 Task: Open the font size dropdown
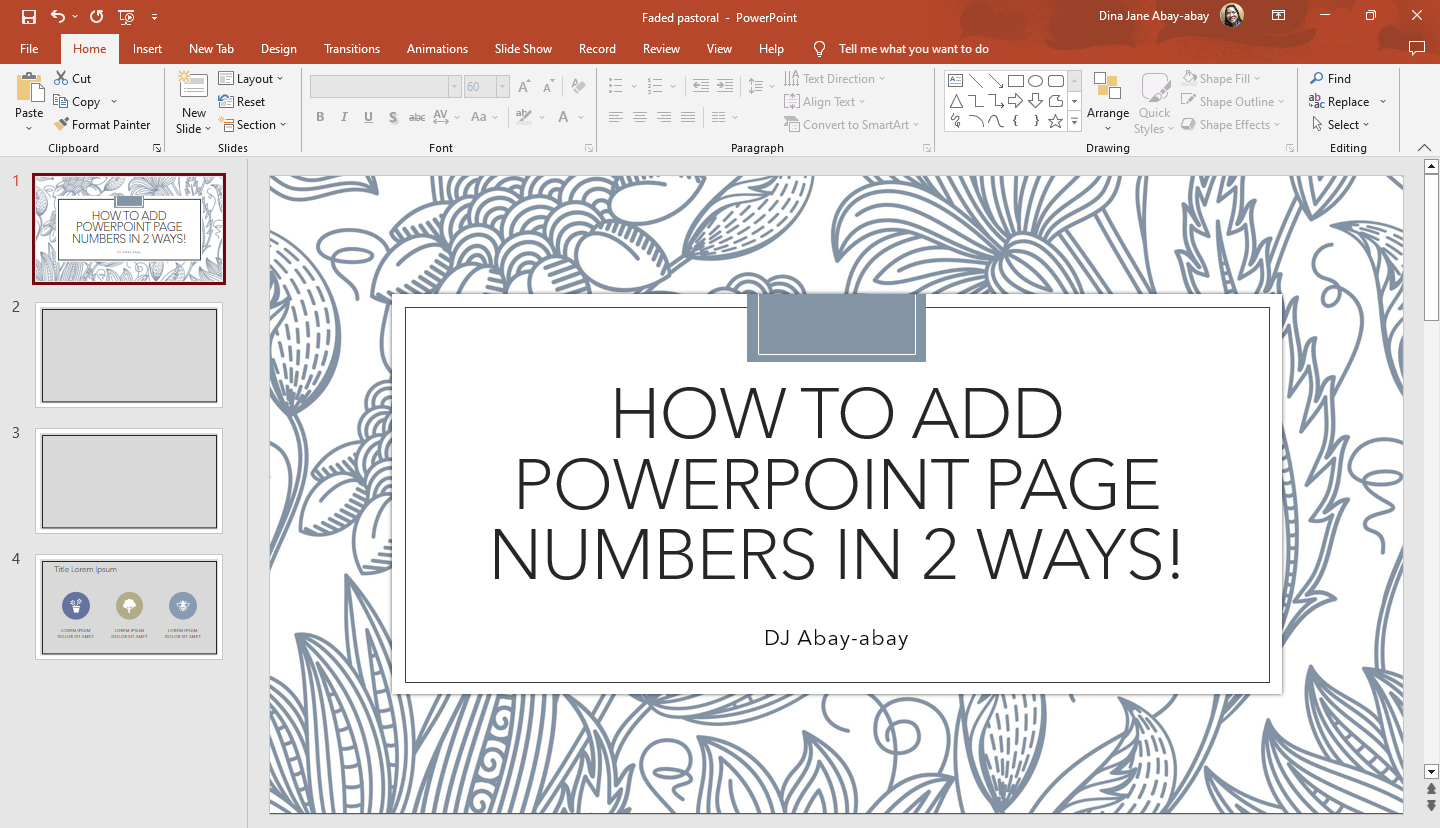[501, 86]
